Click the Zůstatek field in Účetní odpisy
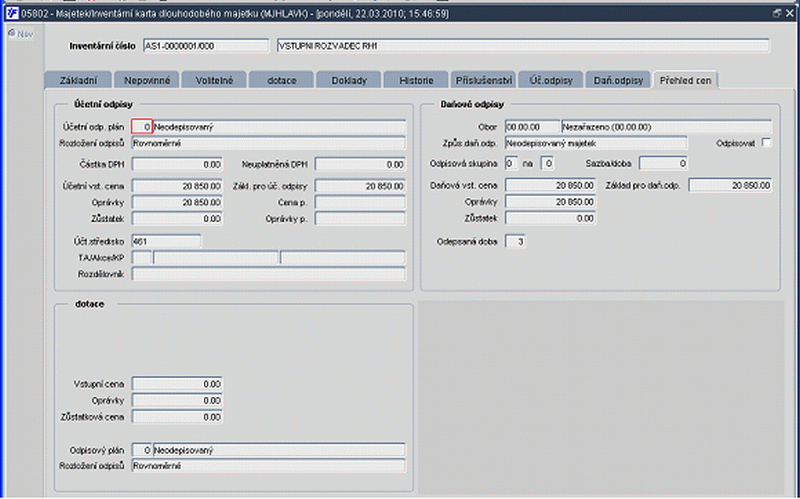This screenshot has height=499, width=800. pyautogui.click(x=177, y=219)
